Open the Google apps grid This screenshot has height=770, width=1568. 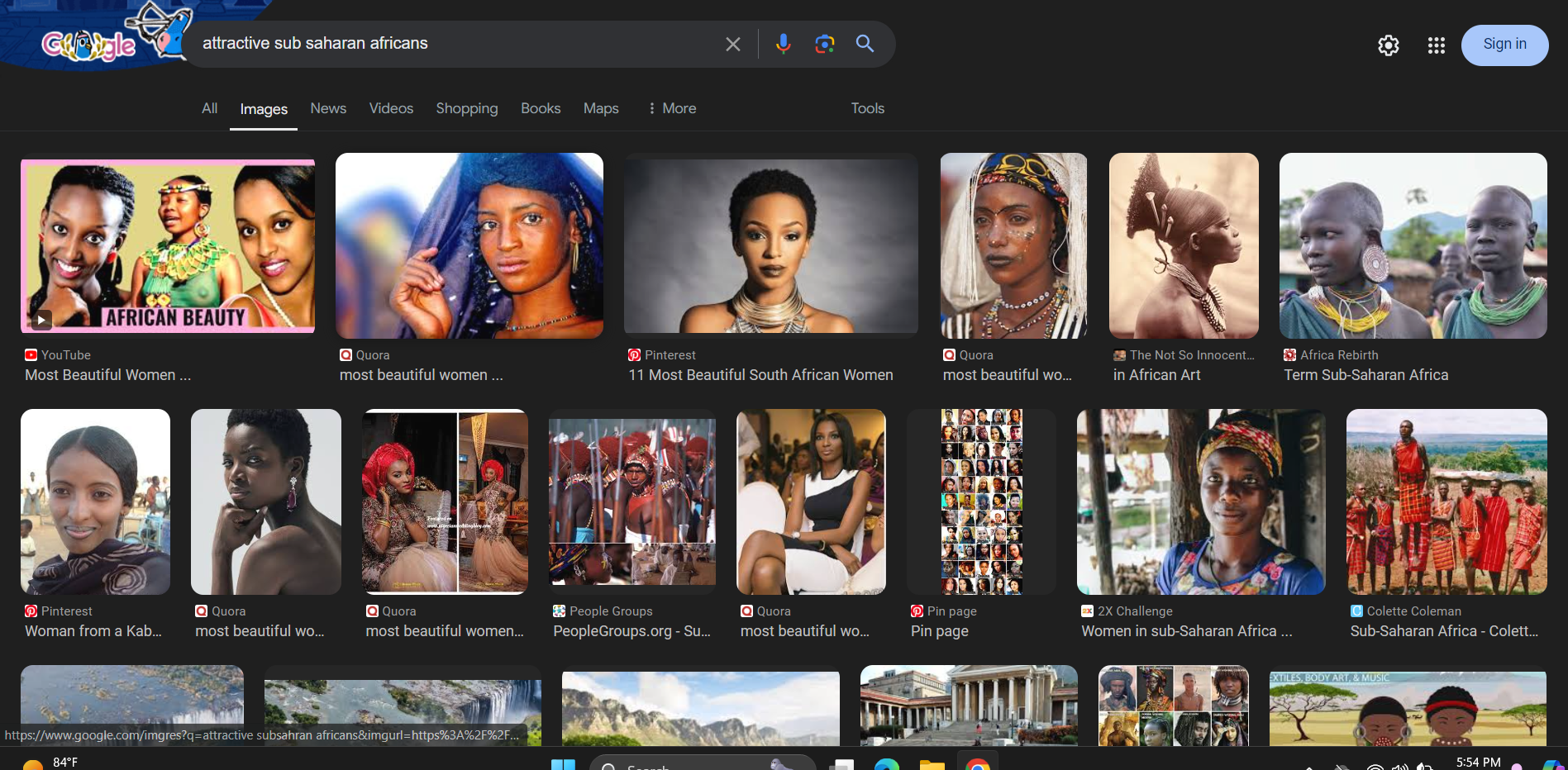(1437, 45)
